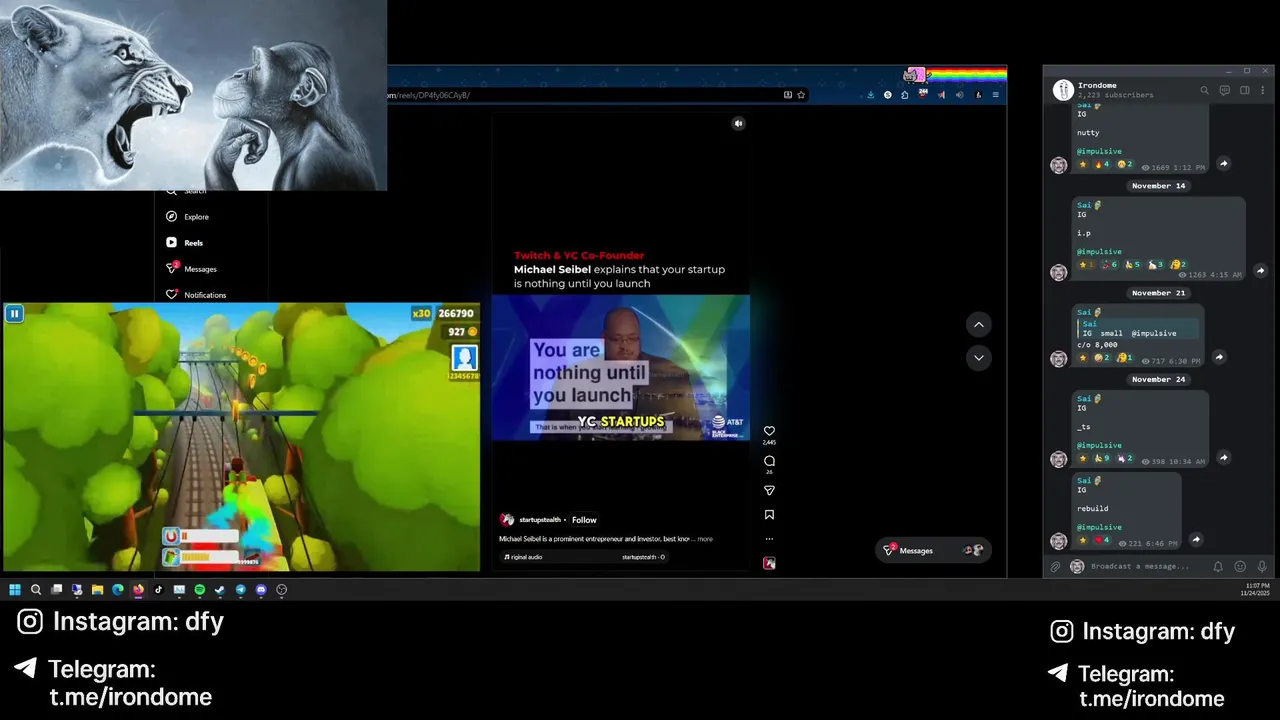Screen dimensions: 1280x720
Task: Mute the Instagram reel audio
Action: (x=738, y=124)
